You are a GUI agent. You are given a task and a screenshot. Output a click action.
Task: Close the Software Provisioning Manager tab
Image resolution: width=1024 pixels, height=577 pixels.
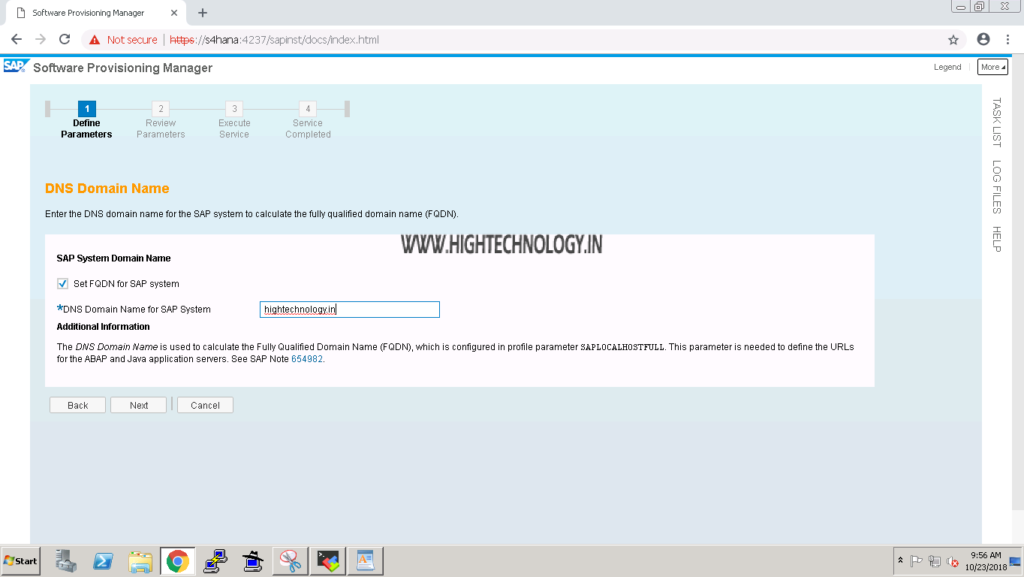pos(174,13)
